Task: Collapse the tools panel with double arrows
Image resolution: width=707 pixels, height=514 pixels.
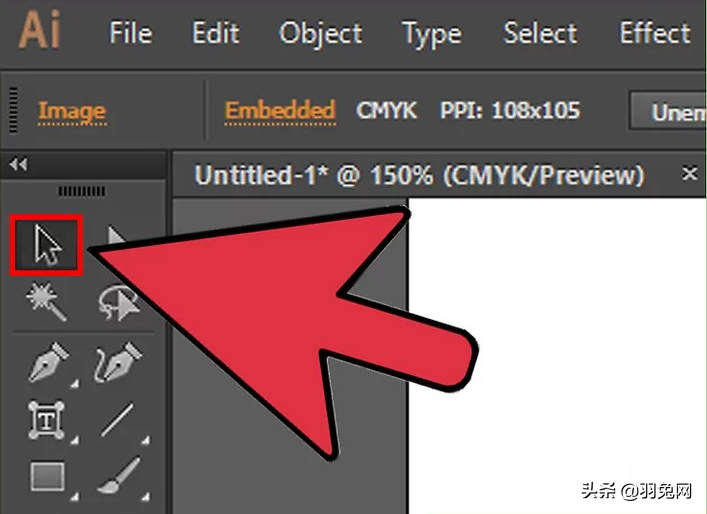Action: [18, 165]
